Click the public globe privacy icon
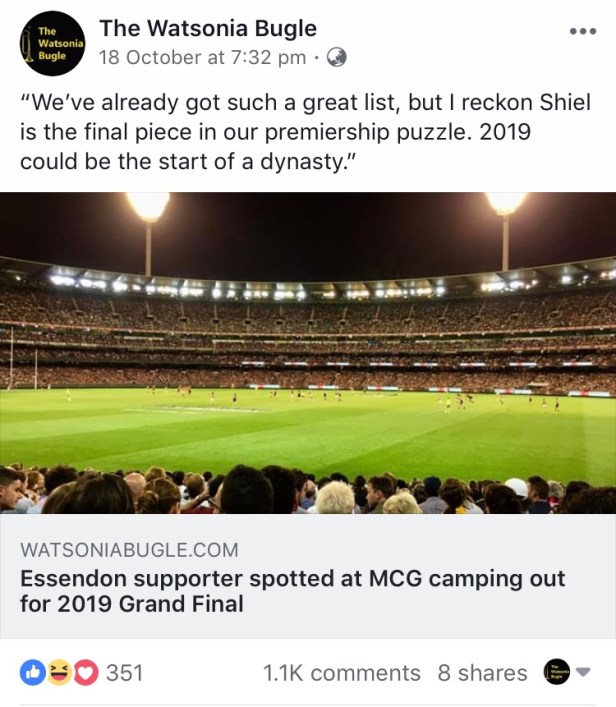The width and height of the screenshot is (616, 707). (337, 58)
